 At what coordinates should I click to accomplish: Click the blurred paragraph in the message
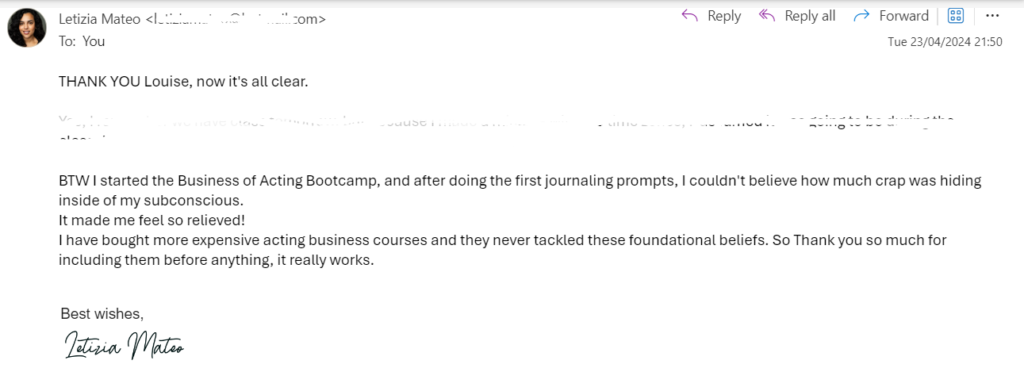(506, 128)
